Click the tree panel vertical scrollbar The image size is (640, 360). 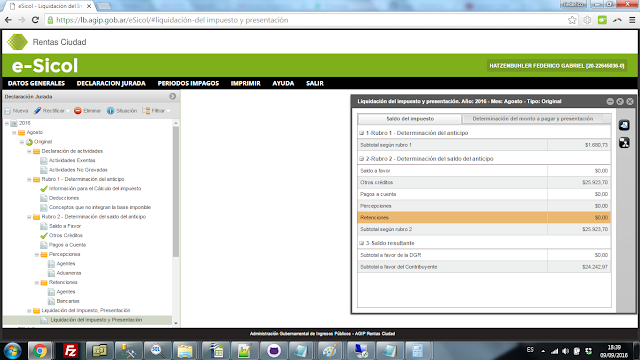coord(176,192)
